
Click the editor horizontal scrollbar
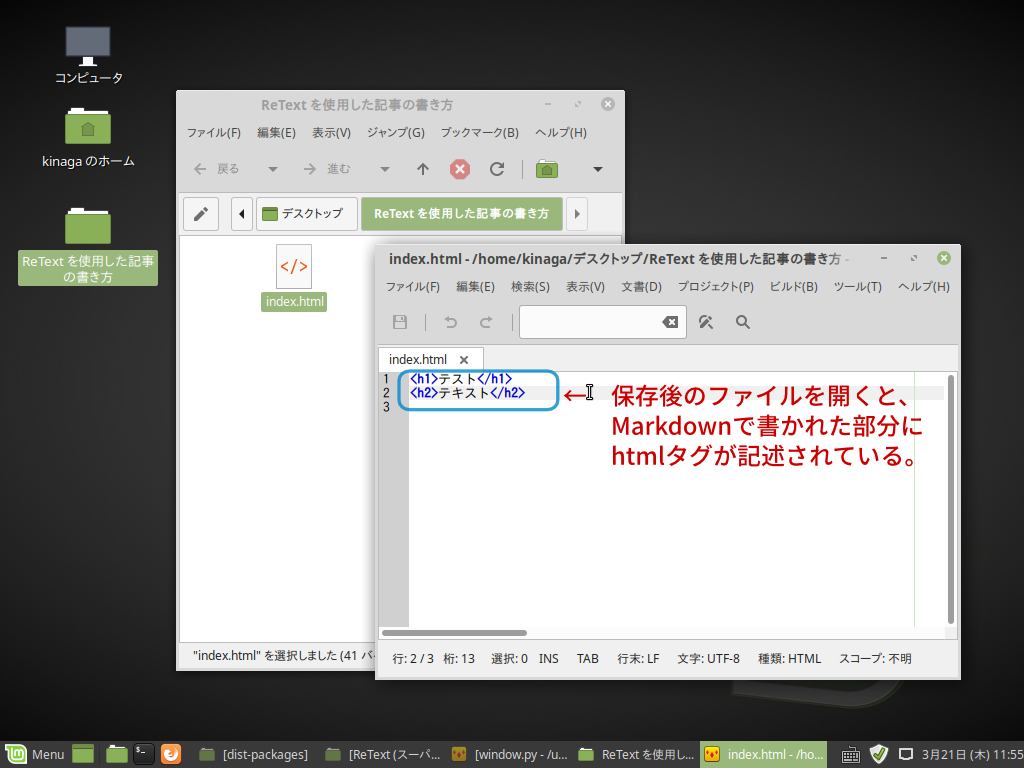pos(455,633)
